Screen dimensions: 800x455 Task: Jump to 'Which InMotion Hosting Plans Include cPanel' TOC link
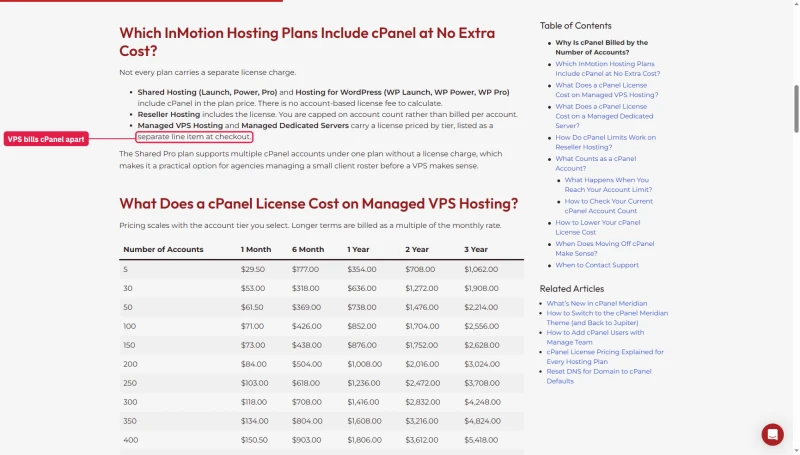(x=608, y=69)
